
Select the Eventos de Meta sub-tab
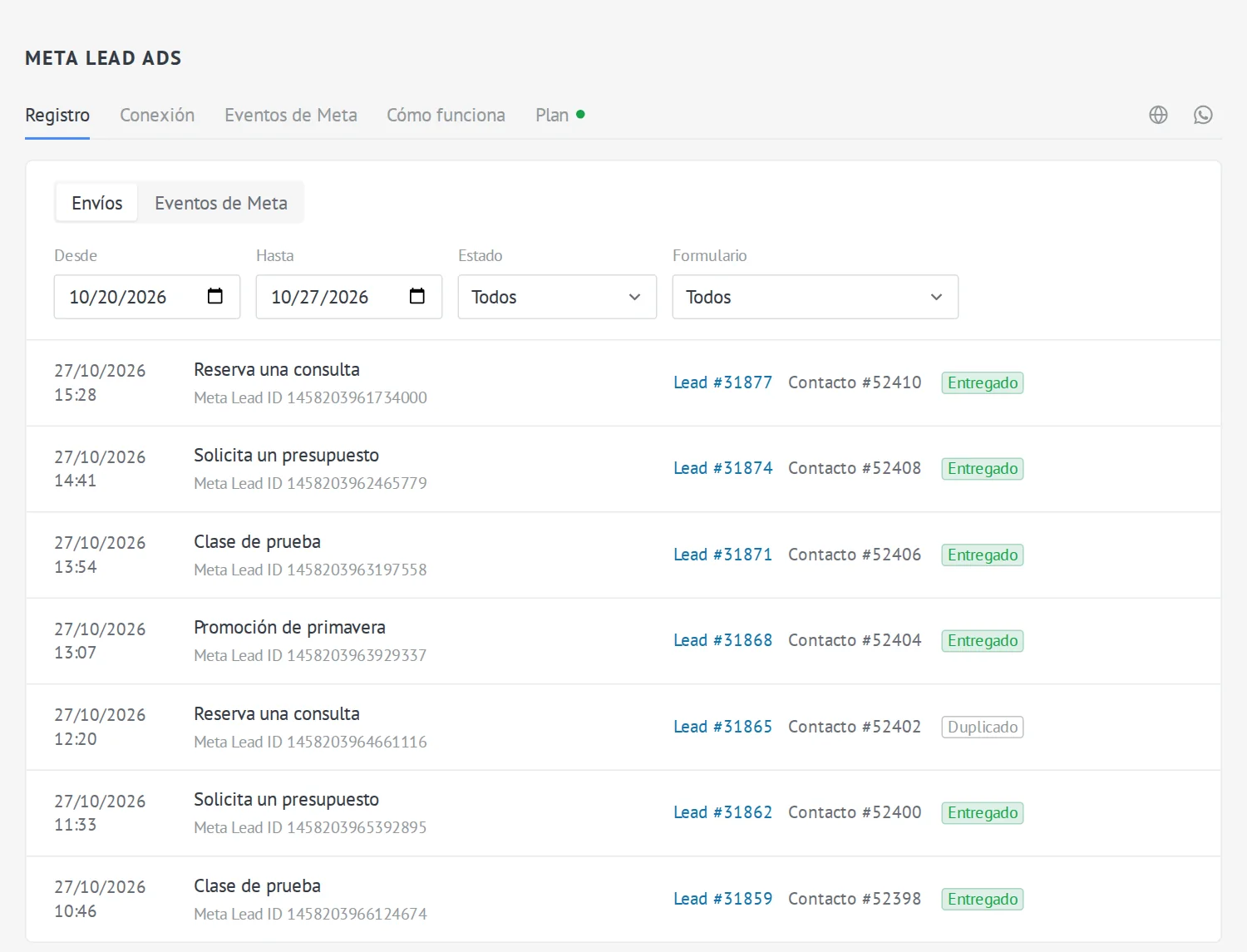coord(221,203)
